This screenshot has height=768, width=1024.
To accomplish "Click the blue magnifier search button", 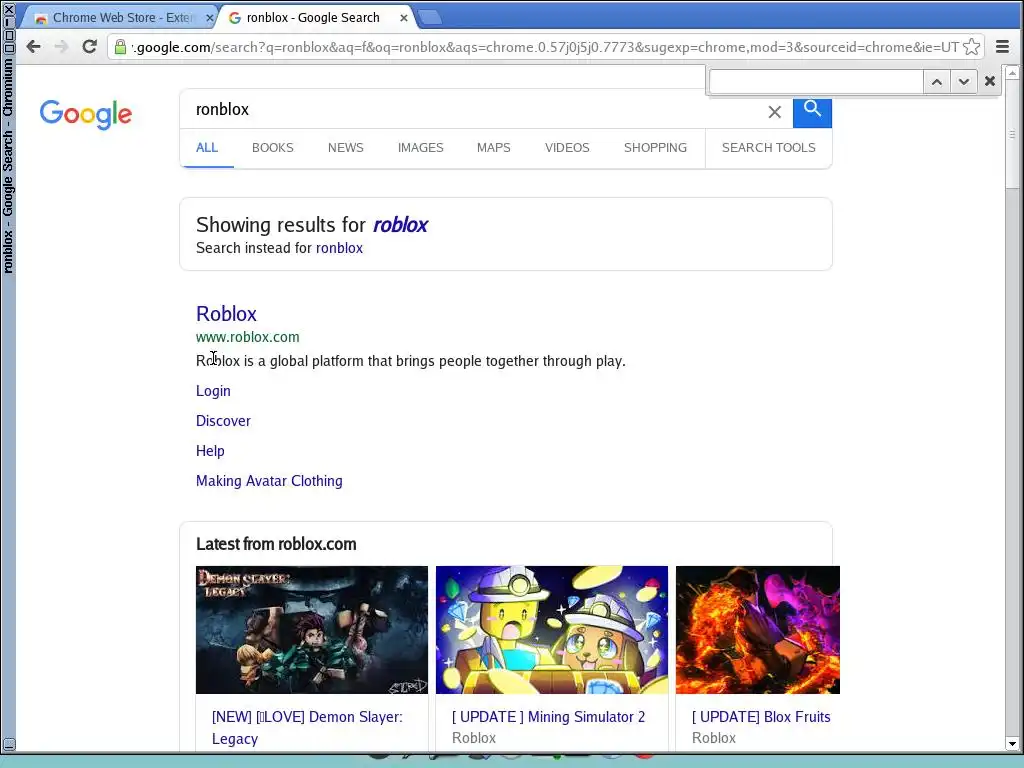I will coord(812,113).
